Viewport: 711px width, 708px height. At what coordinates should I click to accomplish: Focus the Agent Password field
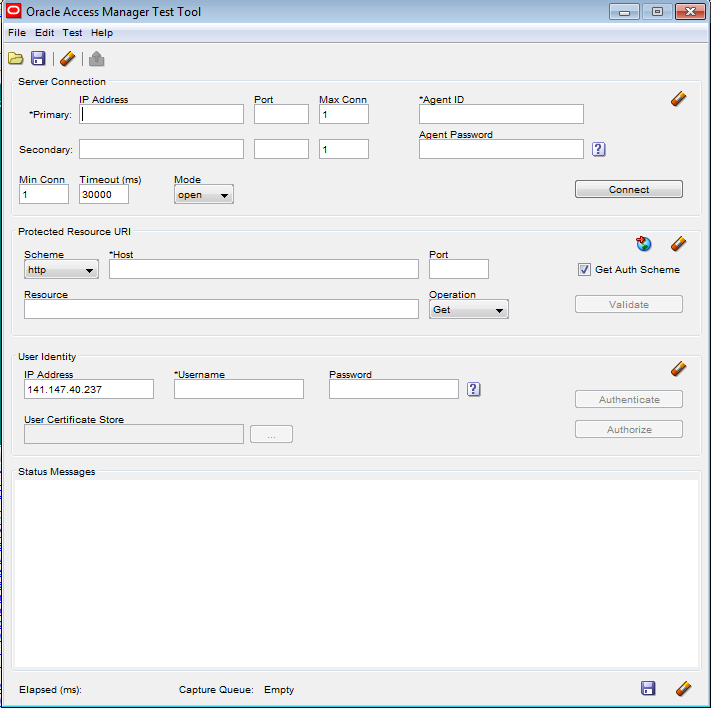501,149
